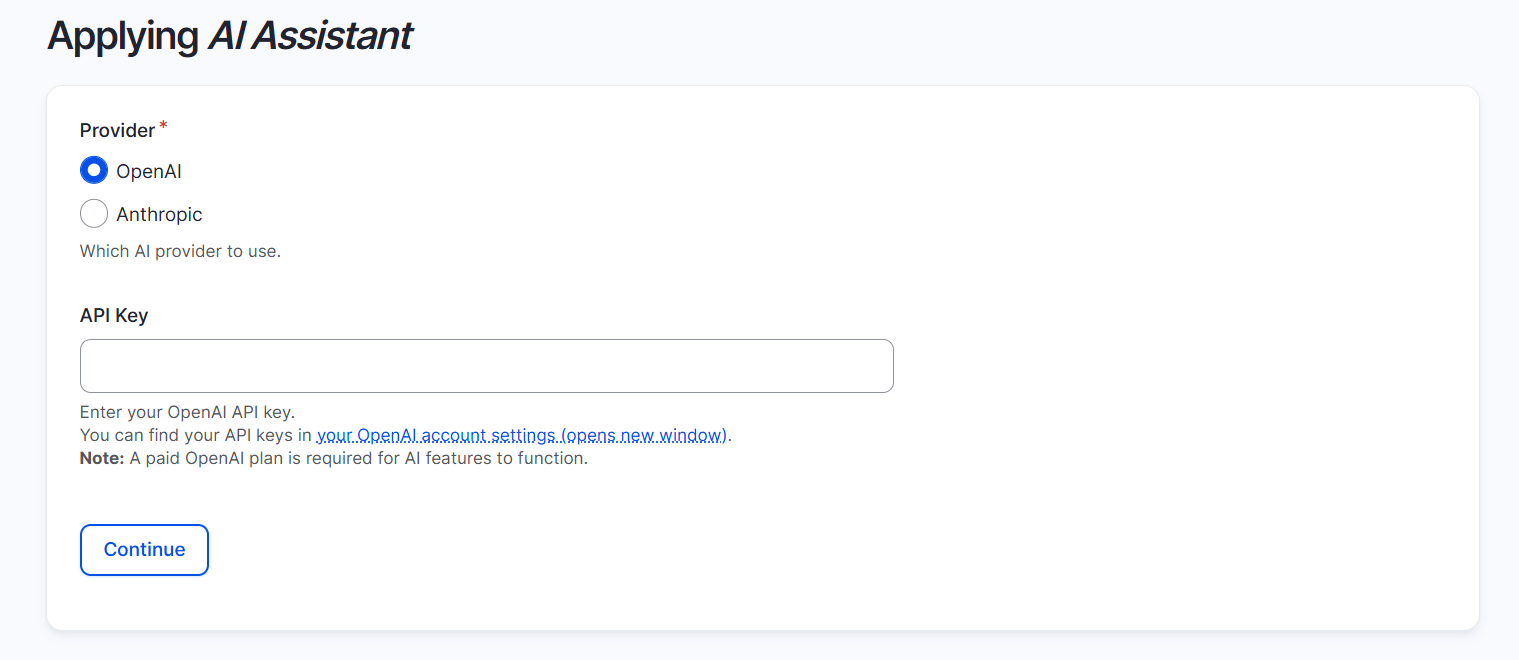Click the "Enter your OpenAI API key." hint

pos(188,412)
